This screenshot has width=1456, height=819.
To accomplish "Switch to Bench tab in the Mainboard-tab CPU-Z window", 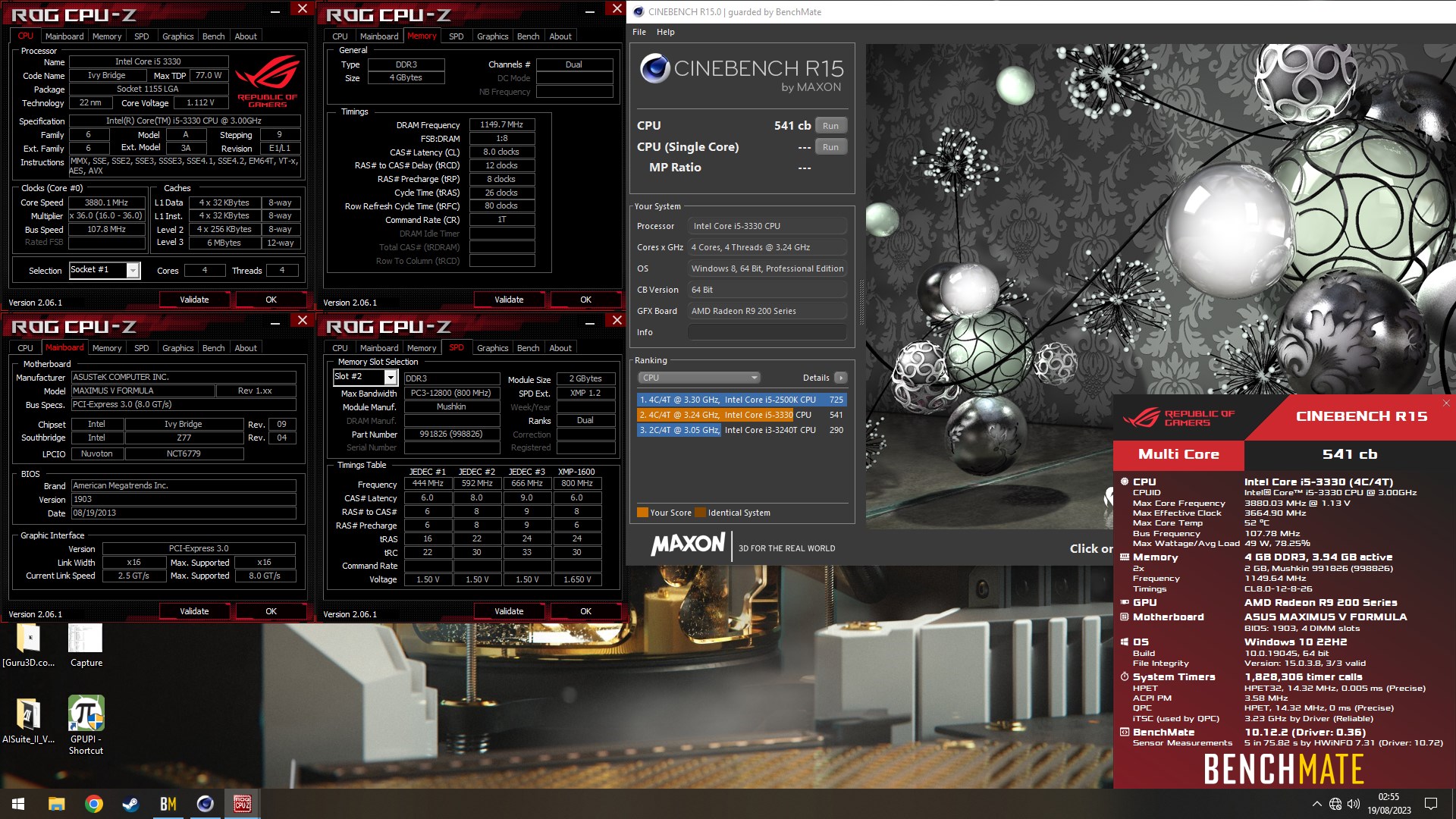I will click(213, 348).
